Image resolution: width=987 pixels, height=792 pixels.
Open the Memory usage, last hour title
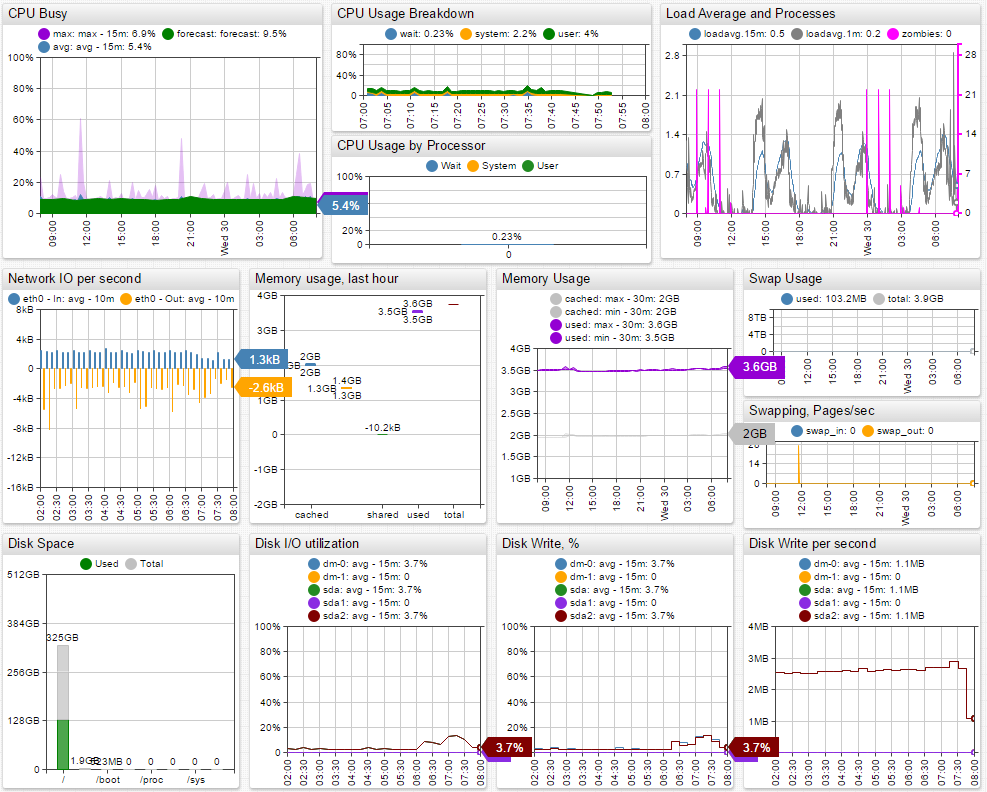327,279
